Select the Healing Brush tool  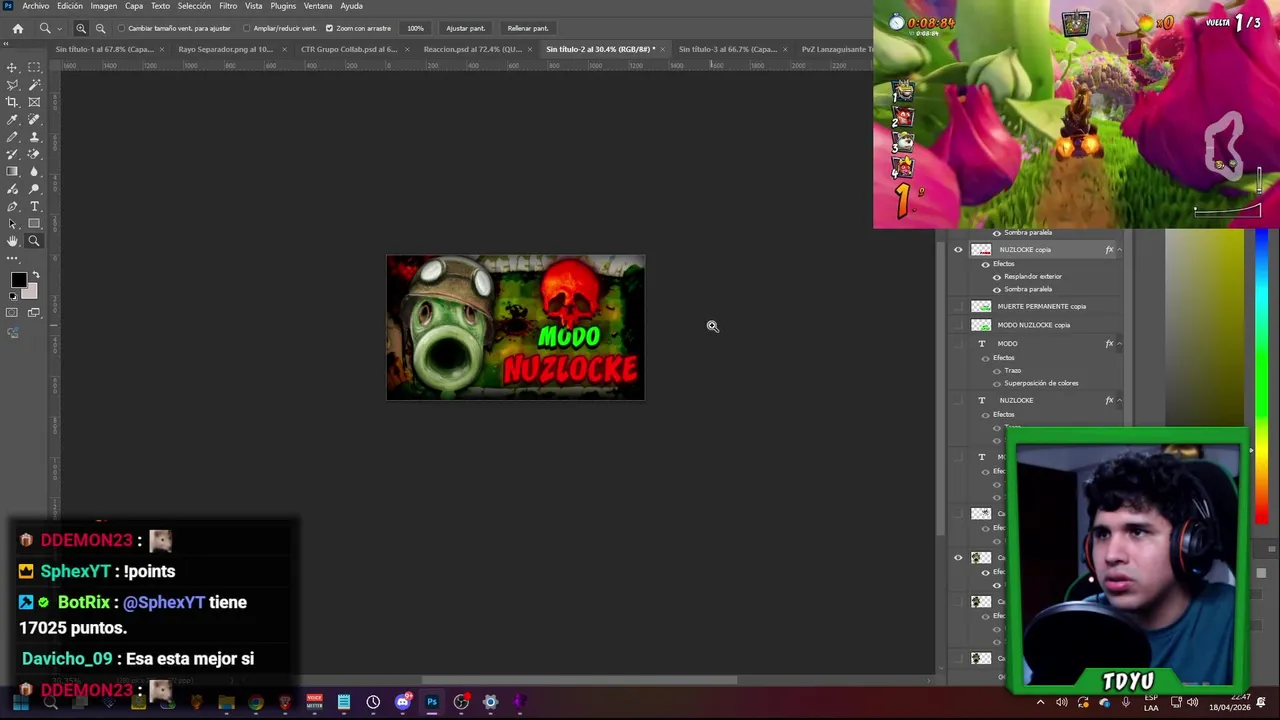click(x=34, y=119)
